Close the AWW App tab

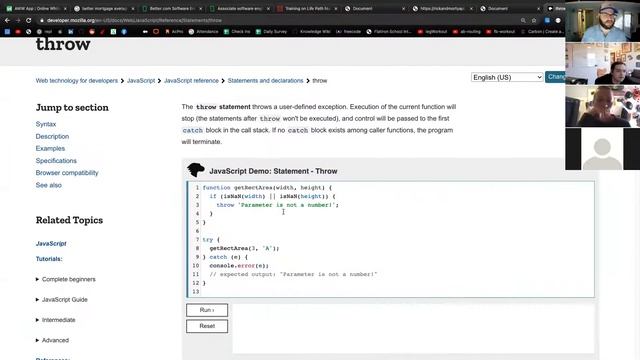(x=65, y=9)
